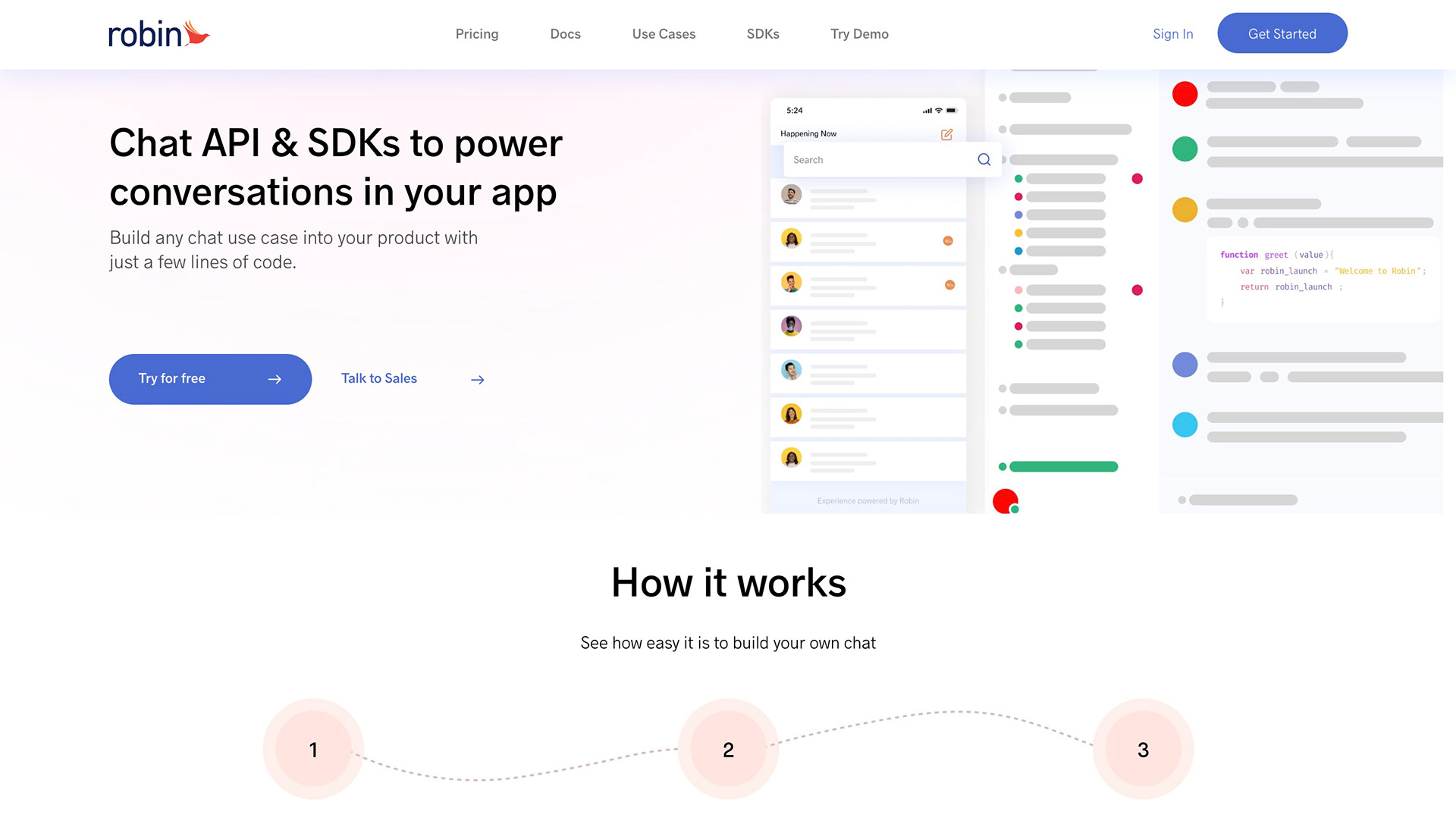This screenshot has height=821, width=1456.
Task: Click the arrow inside Try for free button
Action: [x=275, y=379]
